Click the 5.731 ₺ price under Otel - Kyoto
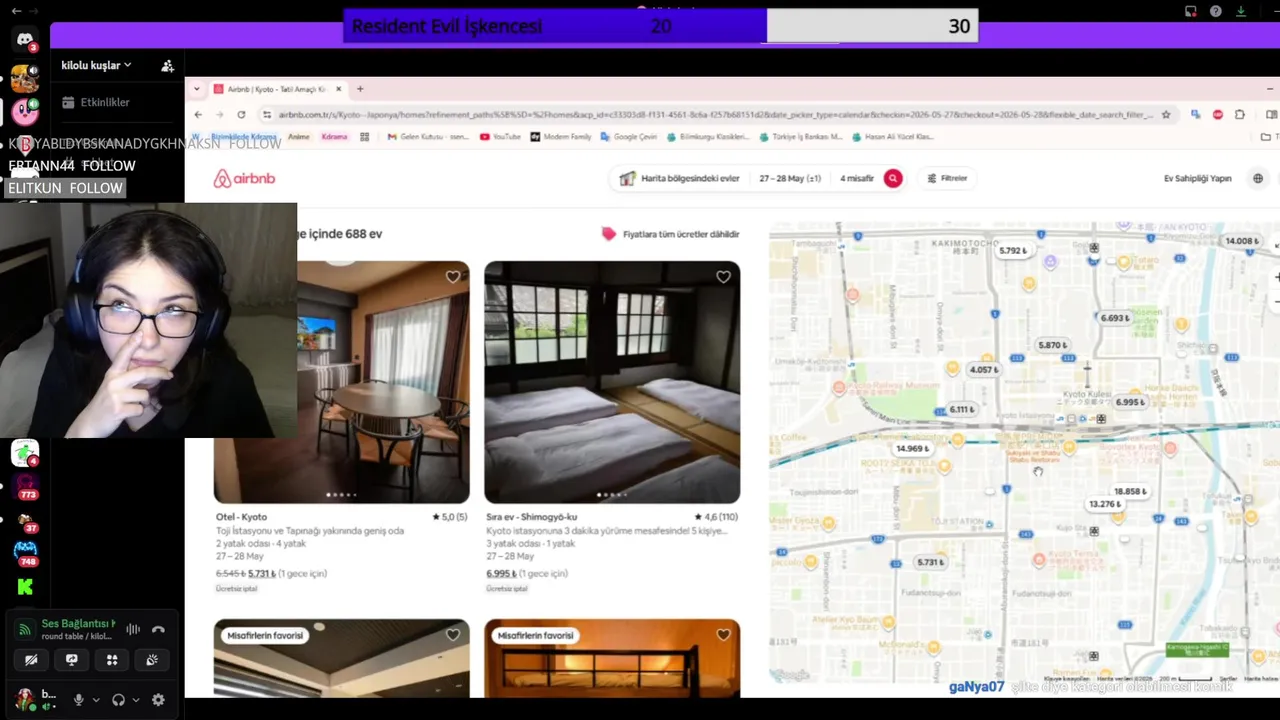Image resolution: width=1280 pixels, height=720 pixels. (261, 573)
